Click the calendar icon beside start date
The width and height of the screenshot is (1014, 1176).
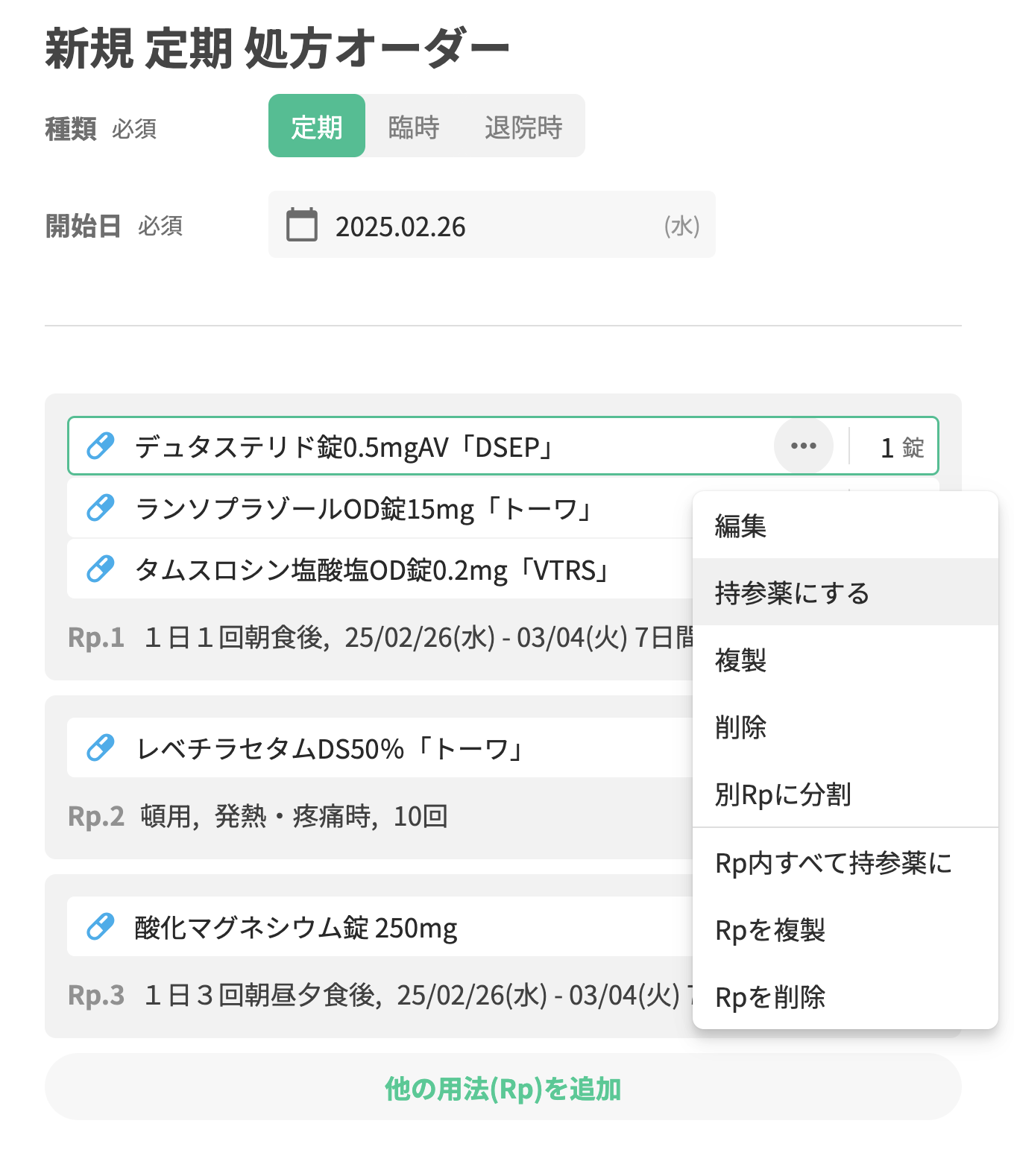pyautogui.click(x=302, y=225)
